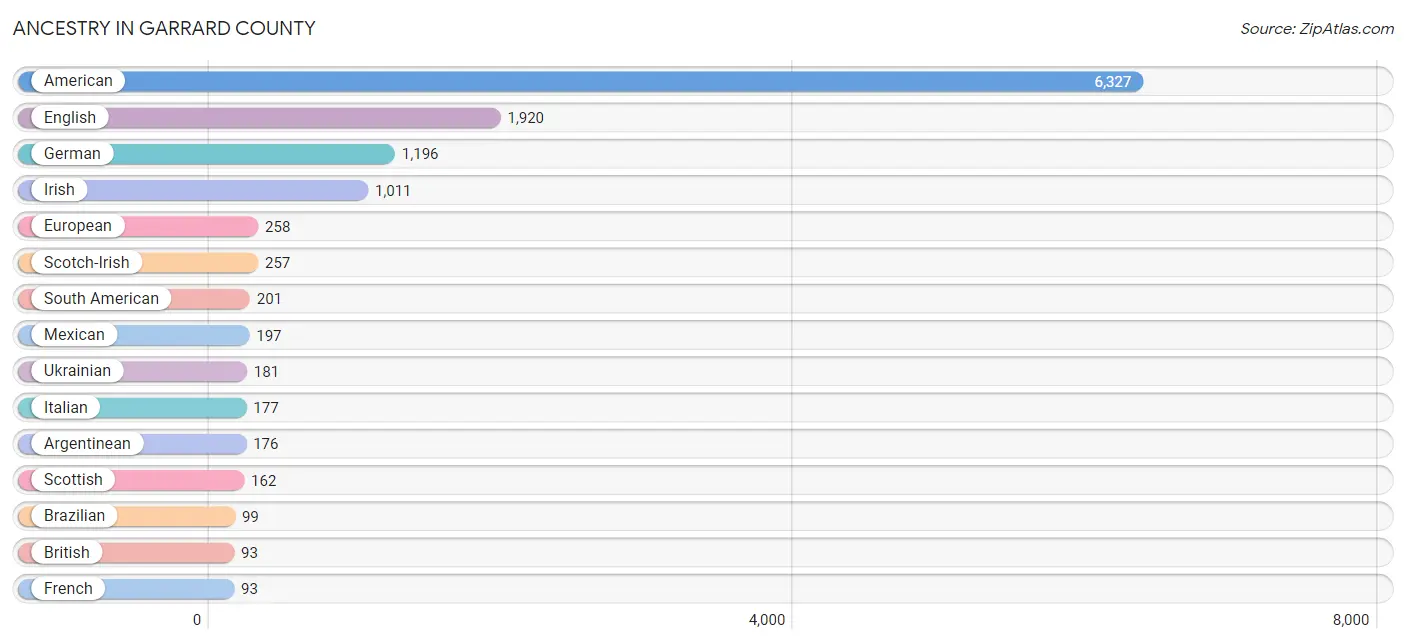Select the Mexican label pill
The image size is (1406, 644).
point(74,335)
